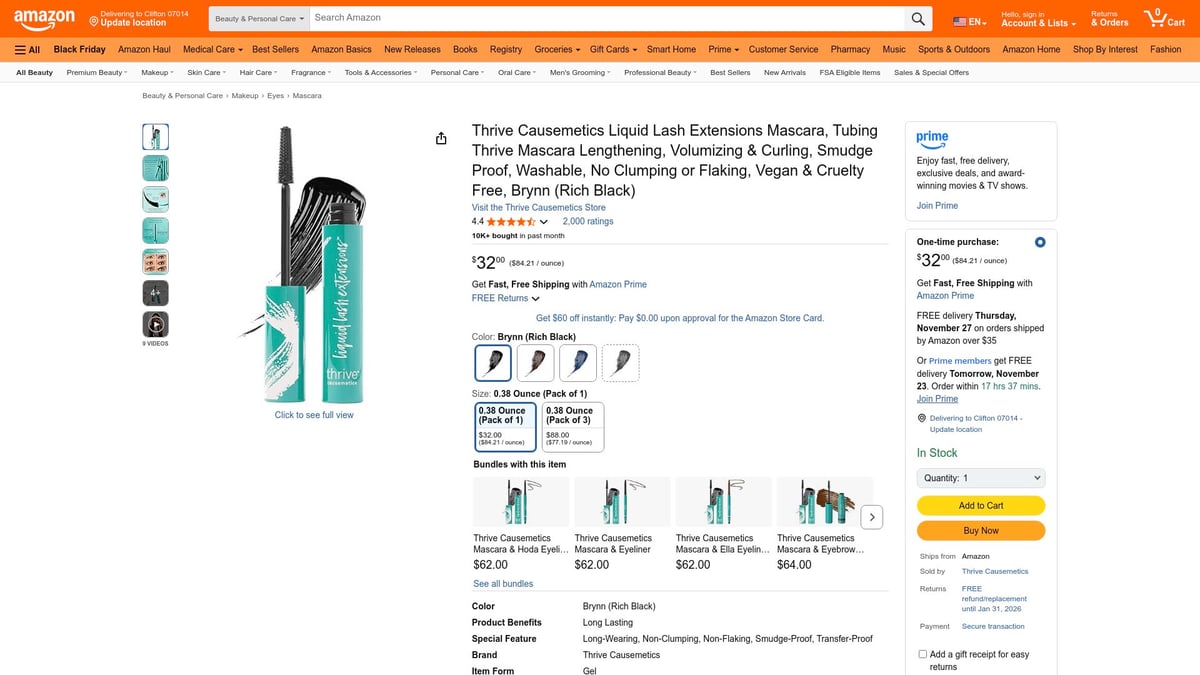This screenshot has height=675, width=1200.
Task: Open the Premium Beauty menu
Action: coord(96,71)
